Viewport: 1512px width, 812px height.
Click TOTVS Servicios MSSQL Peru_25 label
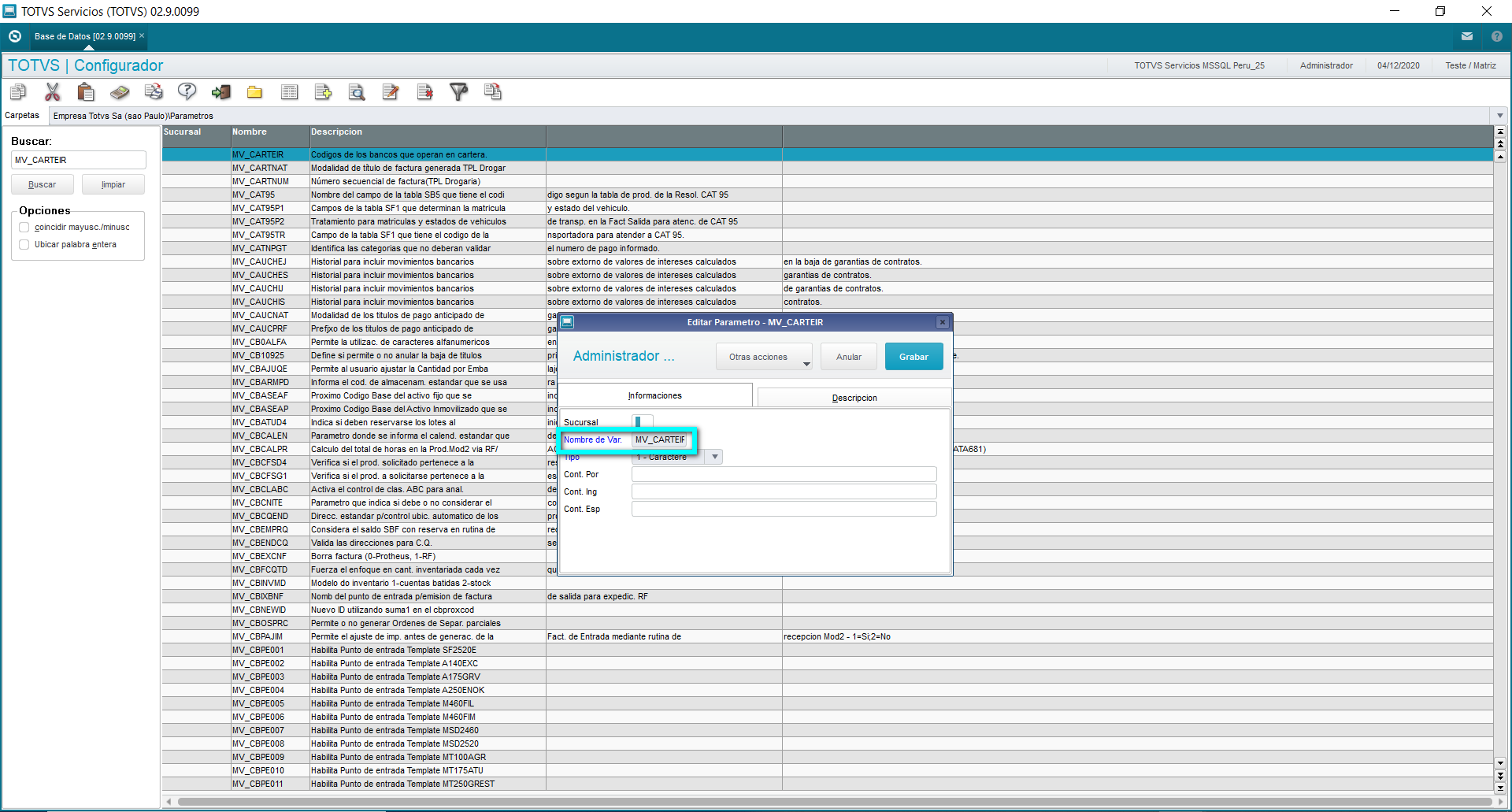coord(1199,65)
